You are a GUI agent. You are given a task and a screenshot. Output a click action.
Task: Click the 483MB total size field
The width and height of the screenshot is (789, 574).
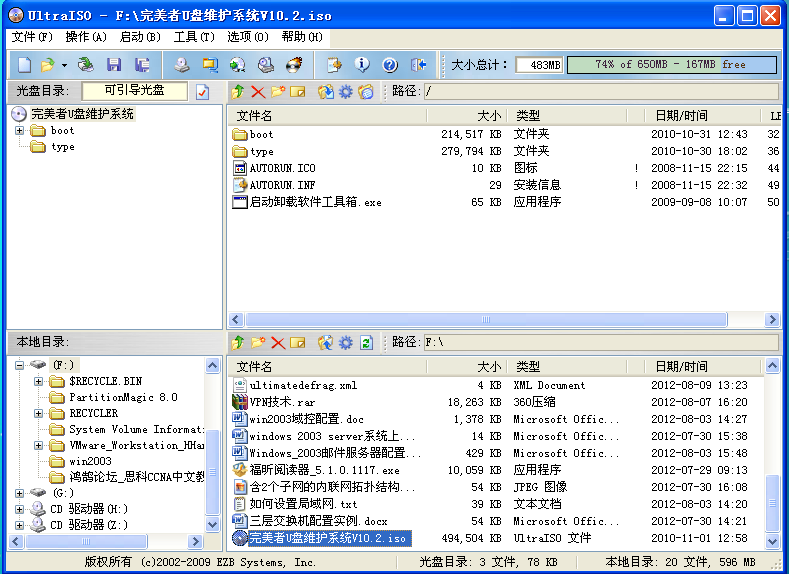(x=539, y=65)
